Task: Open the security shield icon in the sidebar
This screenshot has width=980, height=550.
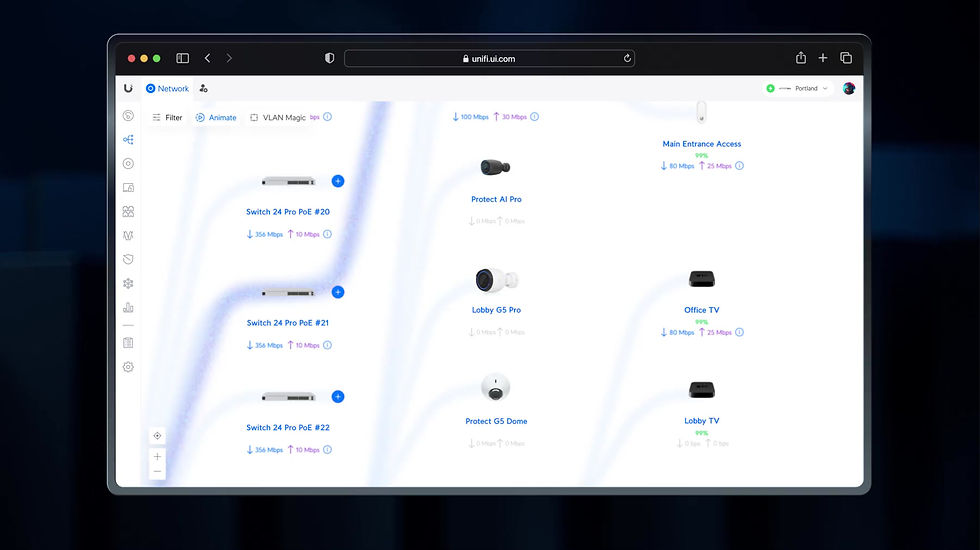Action: (x=128, y=259)
